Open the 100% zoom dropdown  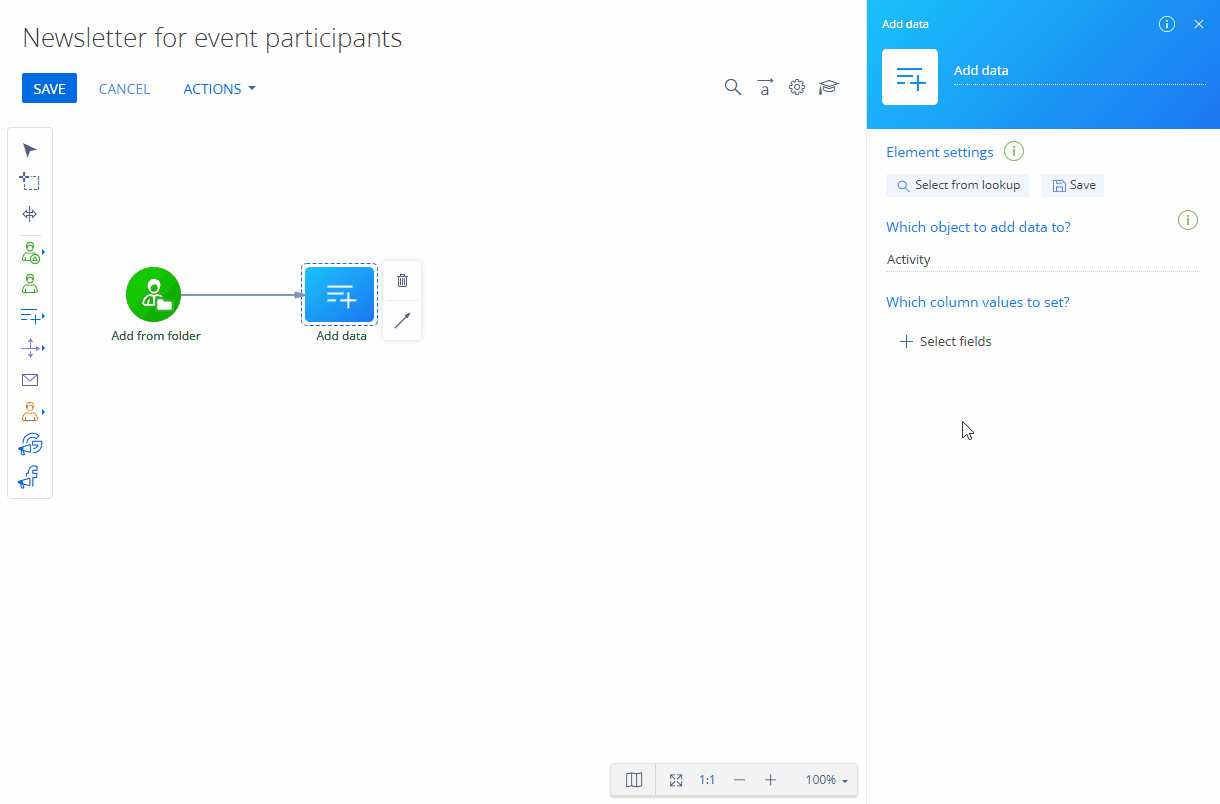827,780
